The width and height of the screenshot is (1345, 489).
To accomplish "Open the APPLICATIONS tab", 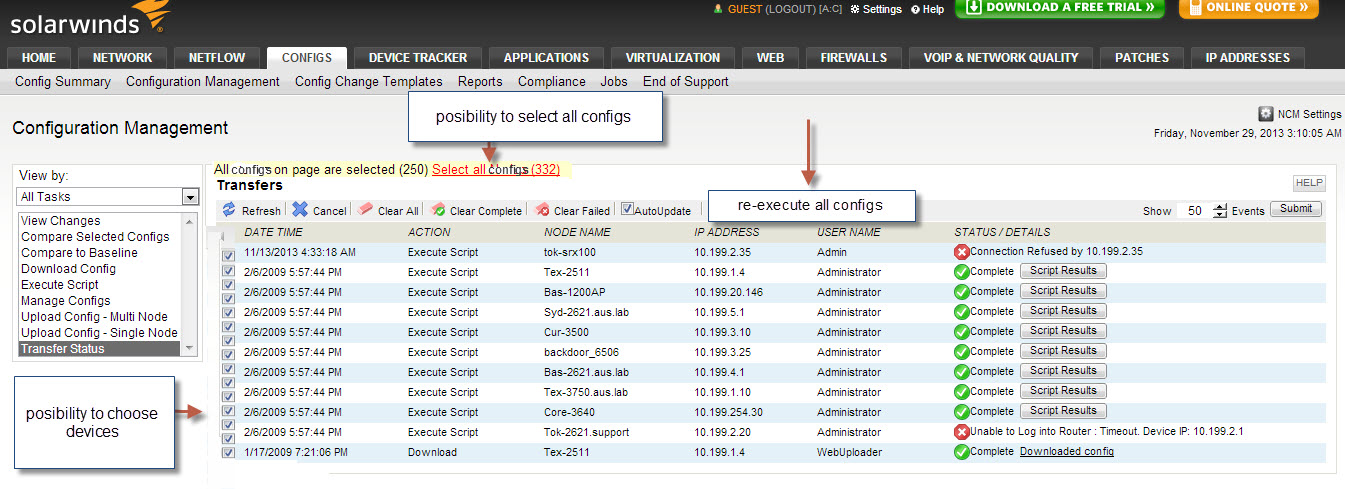I will point(546,58).
